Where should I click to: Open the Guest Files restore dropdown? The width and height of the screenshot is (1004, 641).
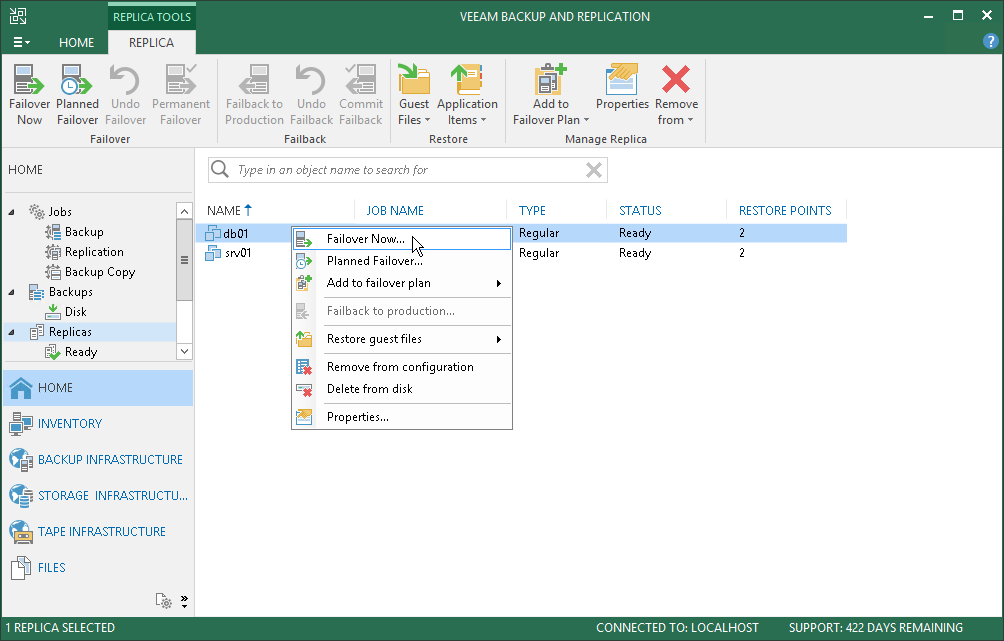pos(414,95)
